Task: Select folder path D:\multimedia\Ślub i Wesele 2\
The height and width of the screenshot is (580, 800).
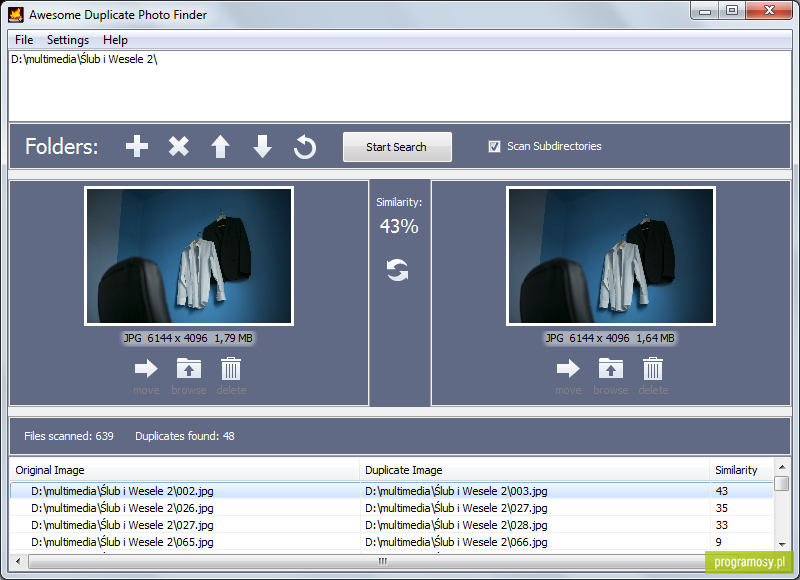Action: (x=84, y=59)
